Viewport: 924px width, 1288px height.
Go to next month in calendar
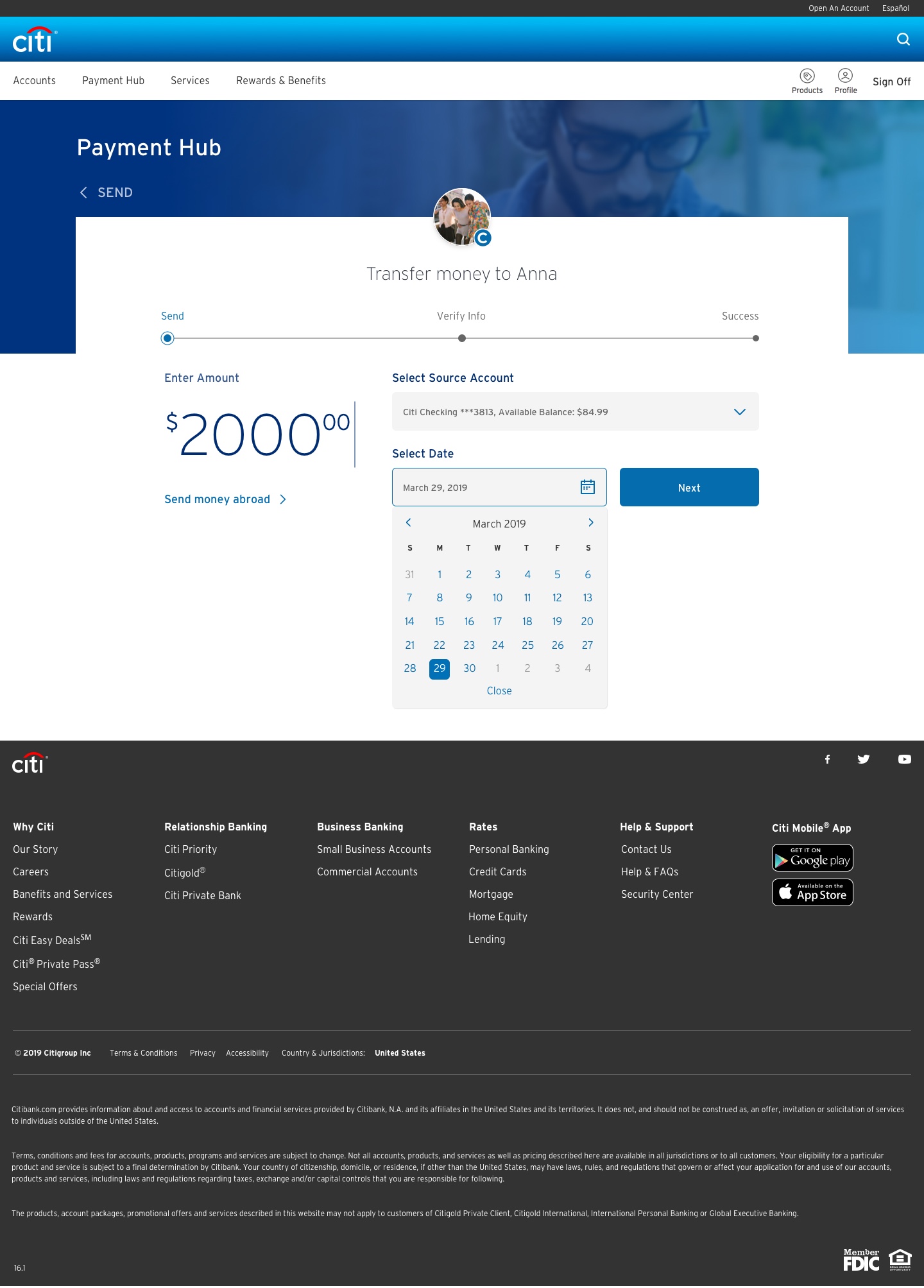[591, 522]
